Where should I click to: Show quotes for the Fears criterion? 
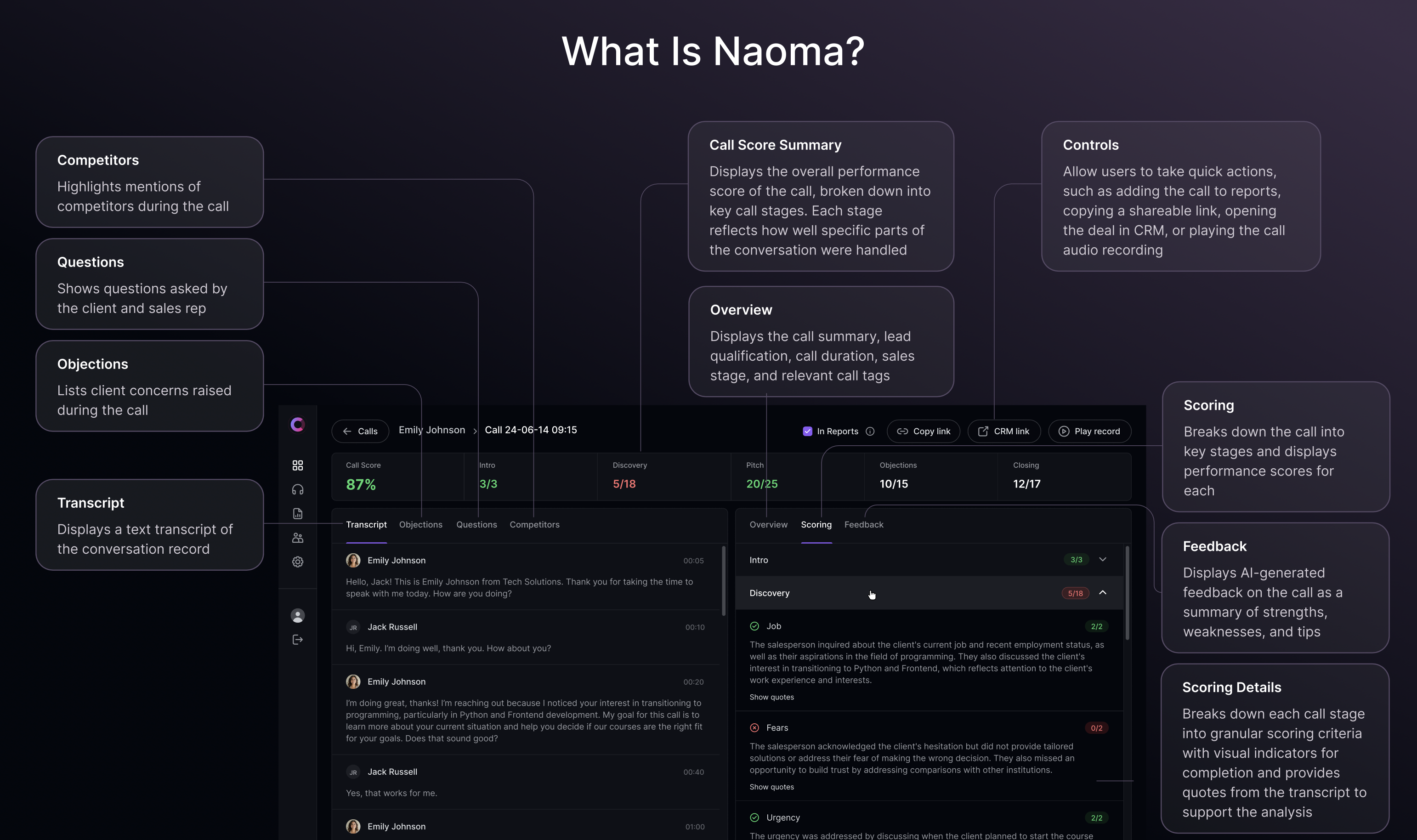coord(771,787)
